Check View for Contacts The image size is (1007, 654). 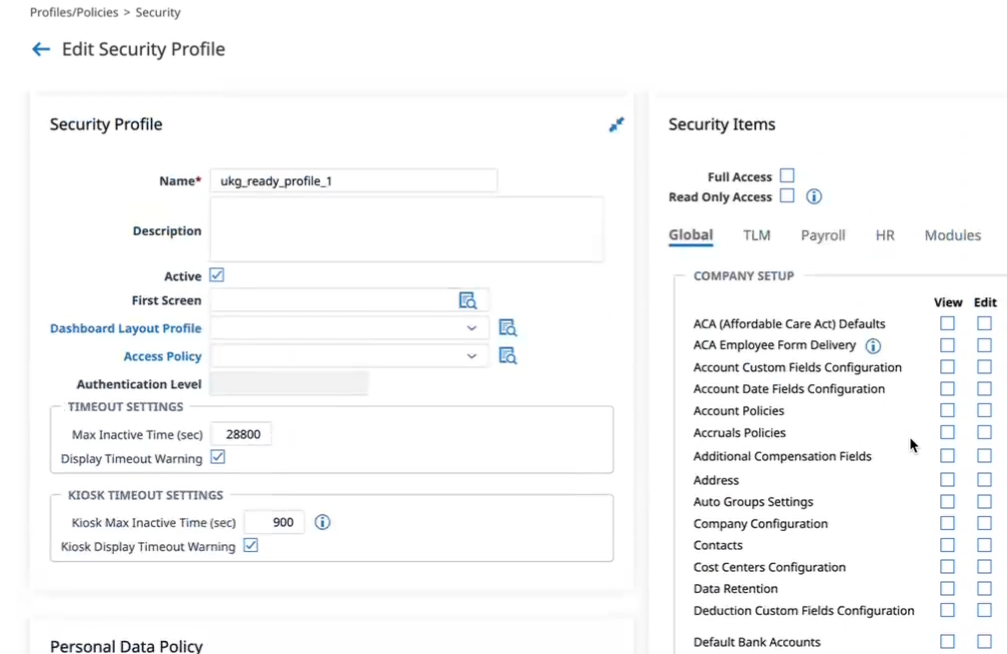947,545
